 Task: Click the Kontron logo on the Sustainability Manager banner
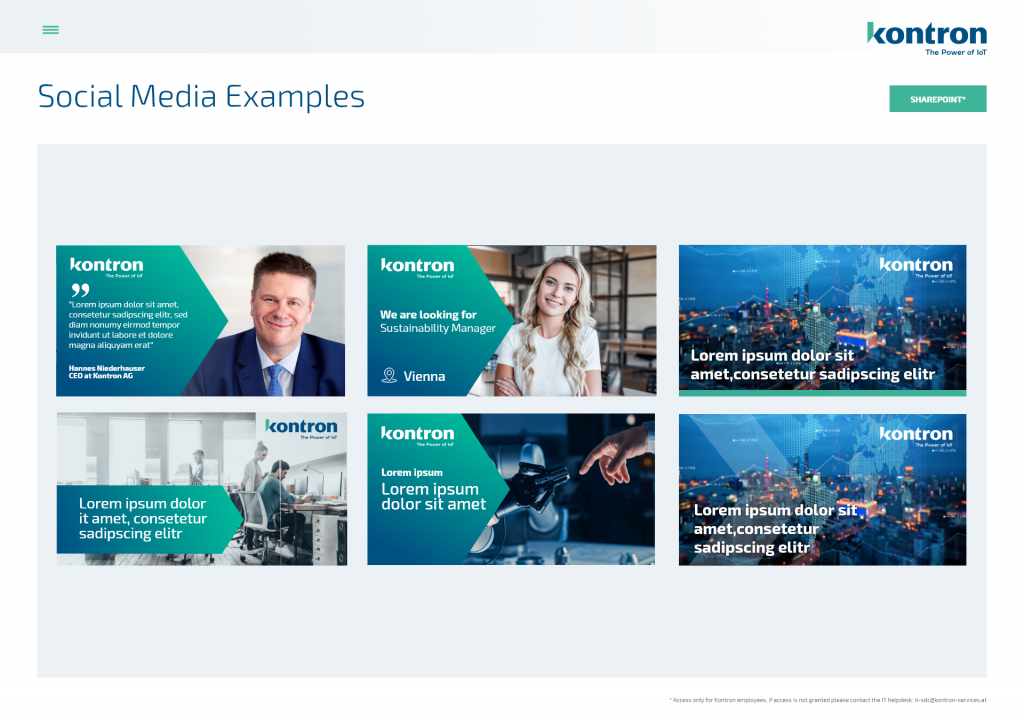(x=417, y=266)
